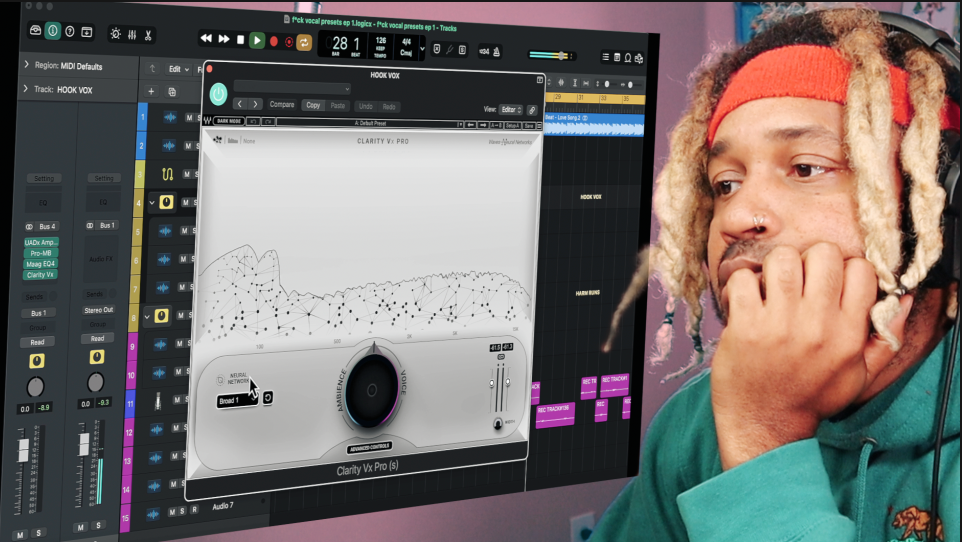
Task: Open the UADx Amp plugin slot
Action: (40, 242)
